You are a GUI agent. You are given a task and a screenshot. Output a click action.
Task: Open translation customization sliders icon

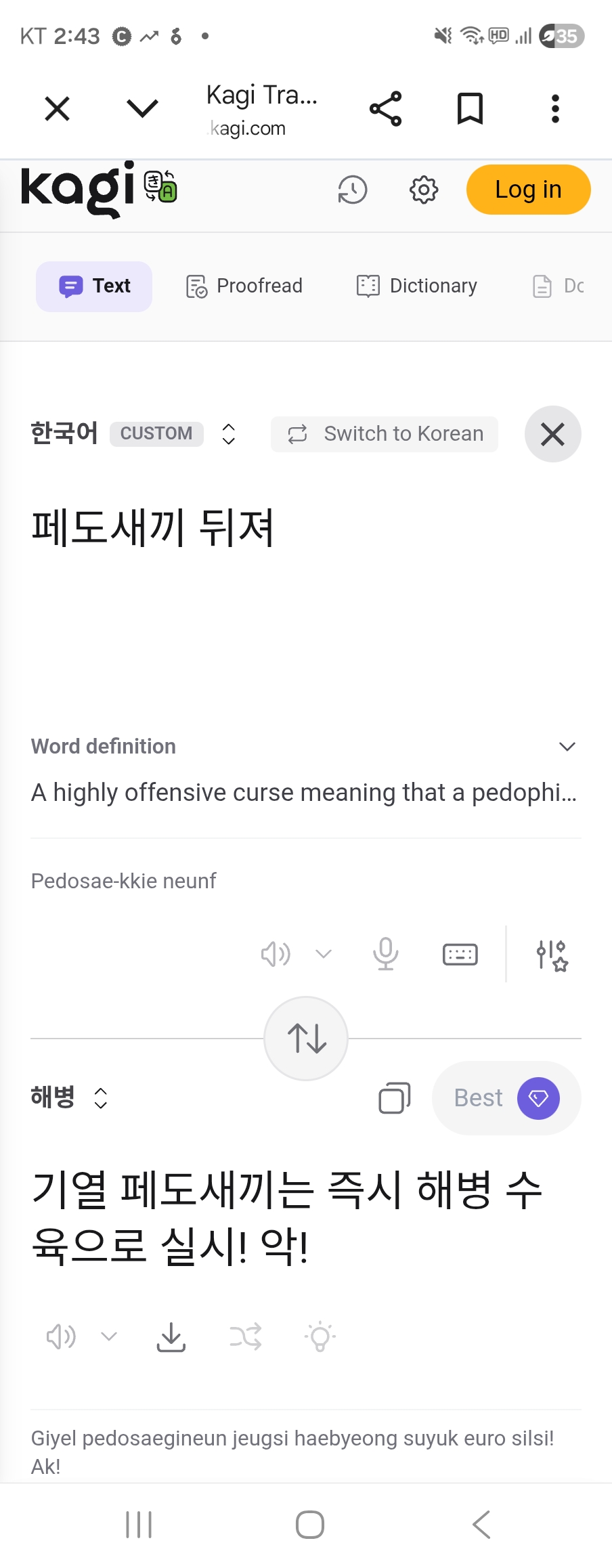(551, 955)
